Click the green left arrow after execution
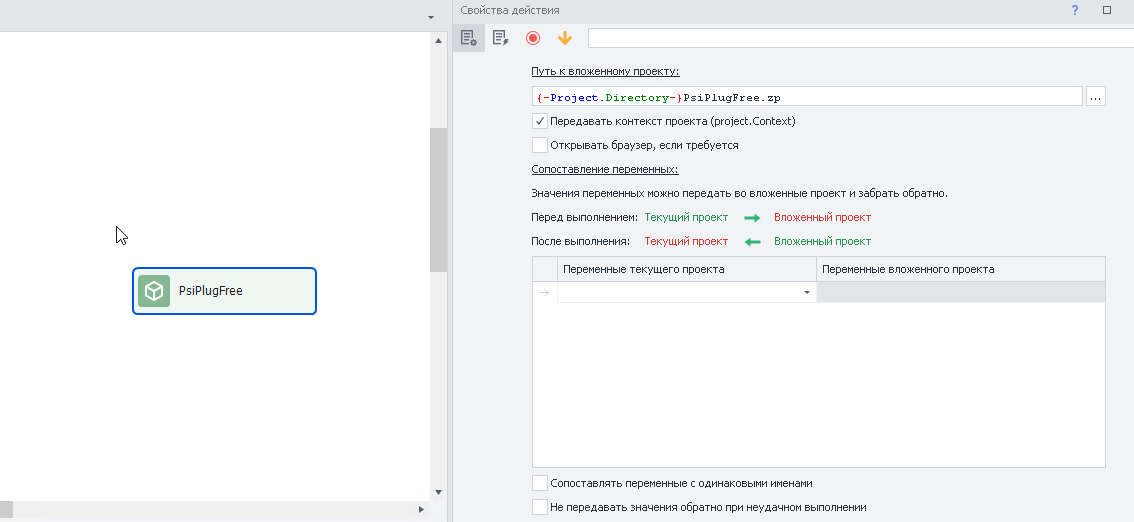Viewport: 1134px width, 522px height. click(752, 241)
